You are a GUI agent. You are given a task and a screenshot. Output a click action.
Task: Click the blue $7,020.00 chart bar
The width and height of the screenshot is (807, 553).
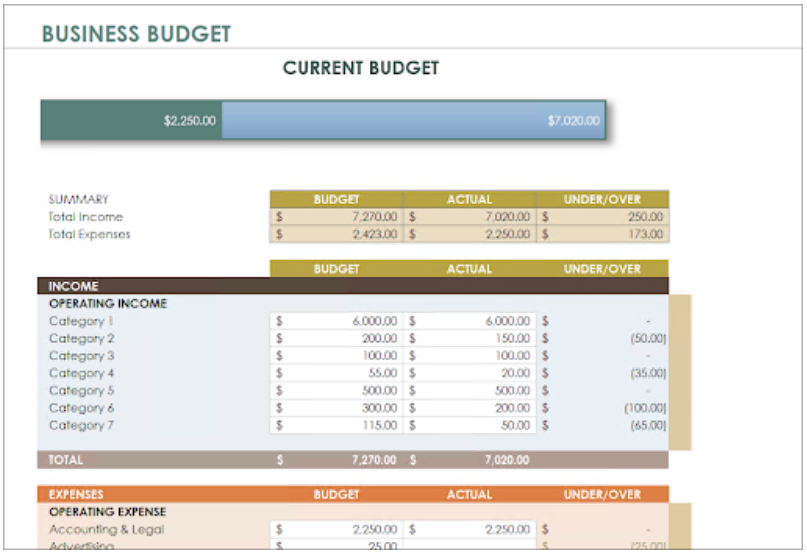coord(413,120)
